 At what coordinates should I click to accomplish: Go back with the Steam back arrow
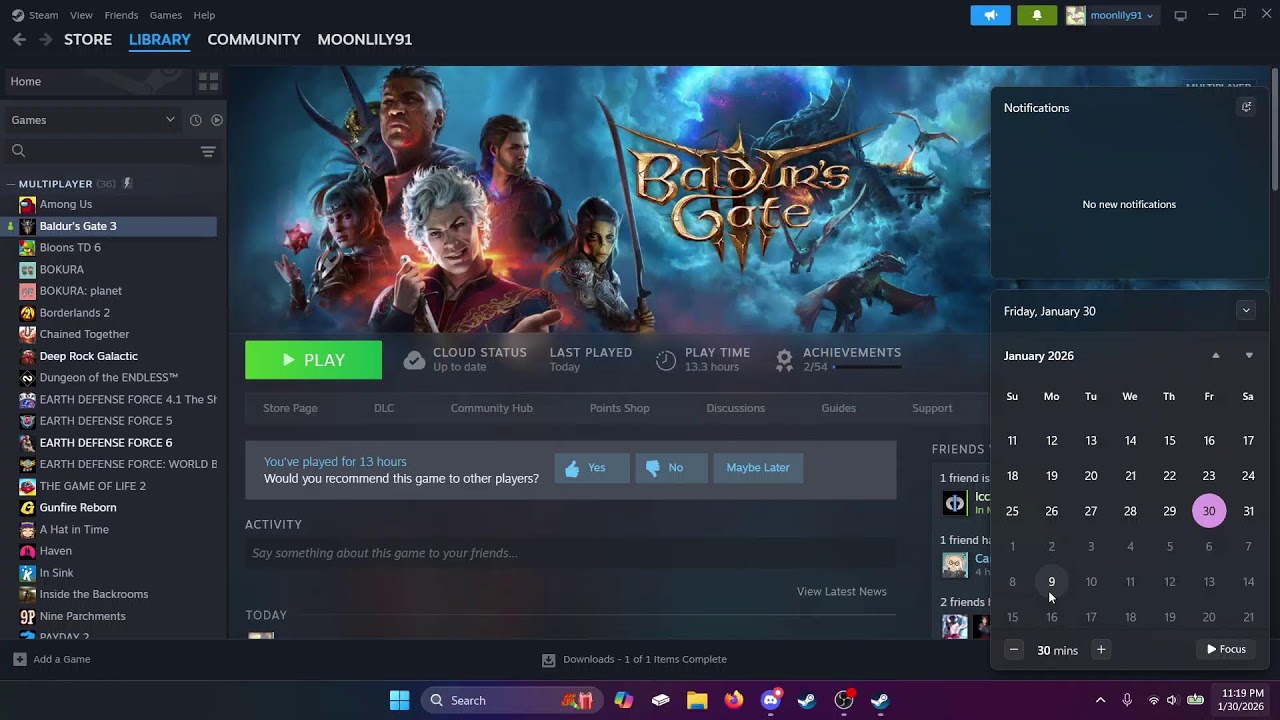coord(19,39)
